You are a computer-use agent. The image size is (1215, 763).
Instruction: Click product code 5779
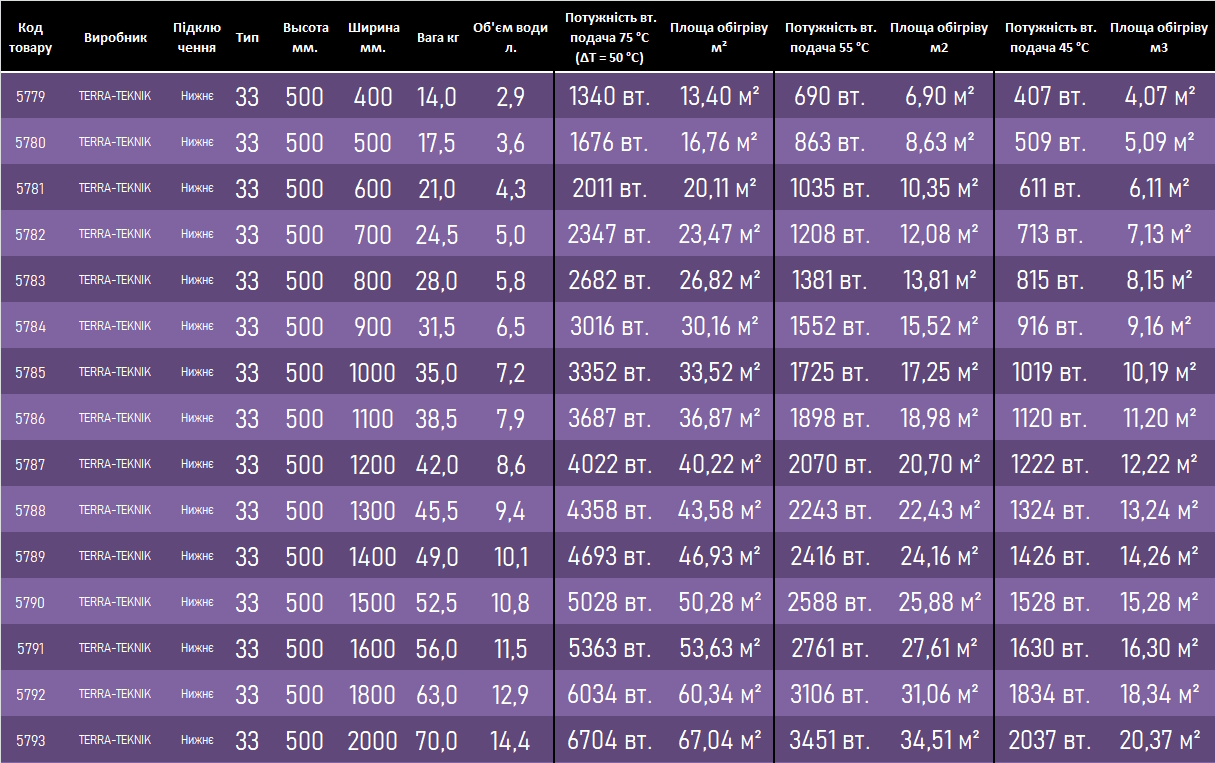(x=30, y=97)
